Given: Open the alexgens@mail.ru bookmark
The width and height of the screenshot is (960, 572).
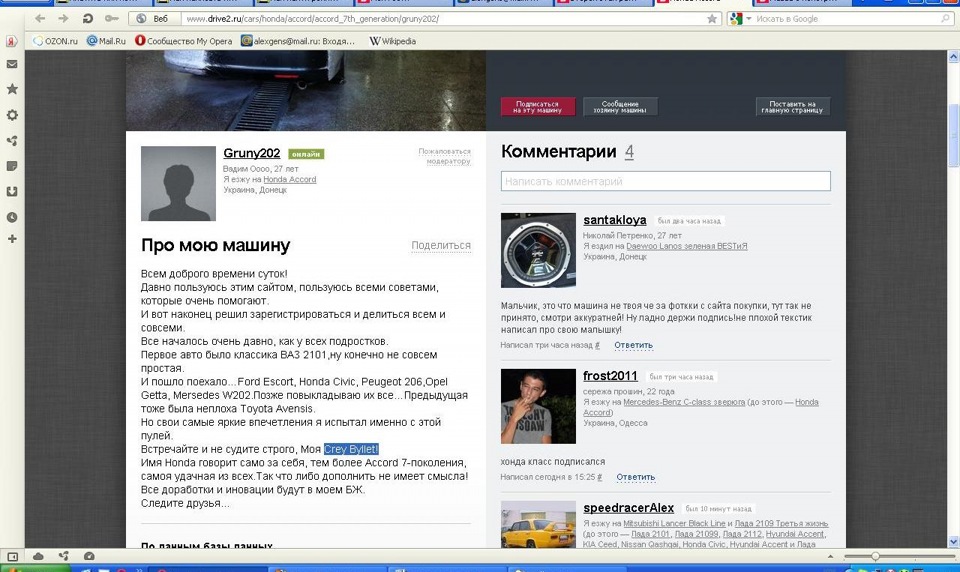Looking at the screenshot, I should [x=298, y=41].
